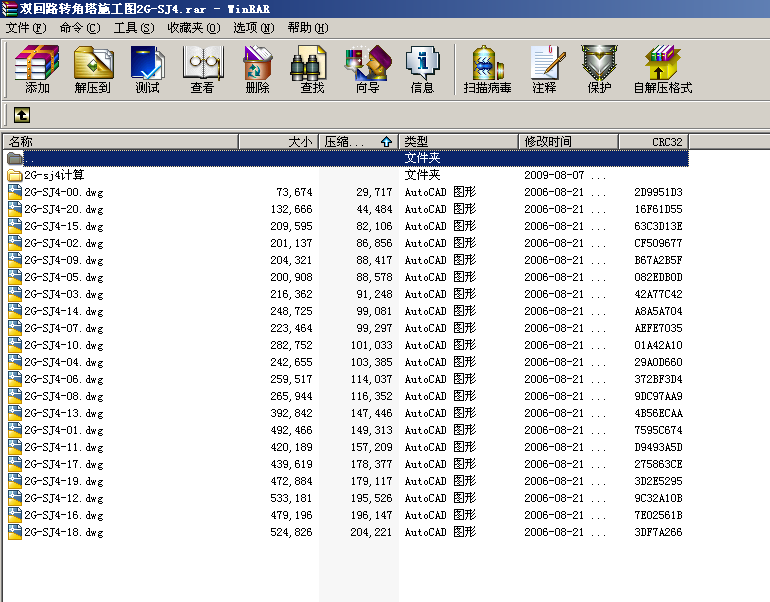
Task: Open the 帮助(H) menu
Action: [308, 28]
